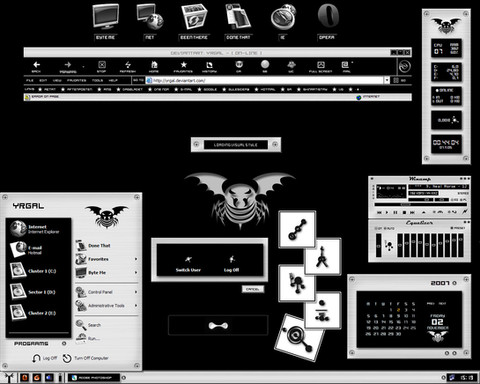The height and width of the screenshot is (384, 480).
Task: Click the Winamp play button
Action: [387, 212]
